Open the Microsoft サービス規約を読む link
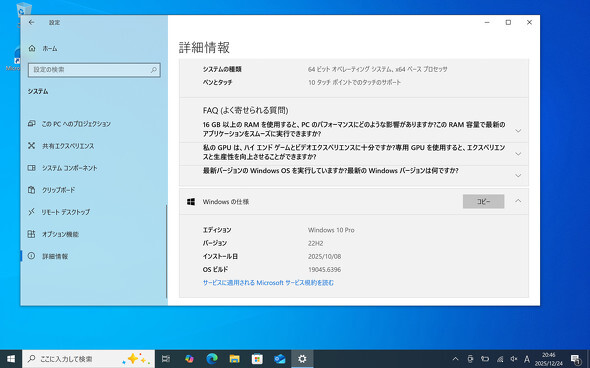The image size is (590, 368). [268, 283]
